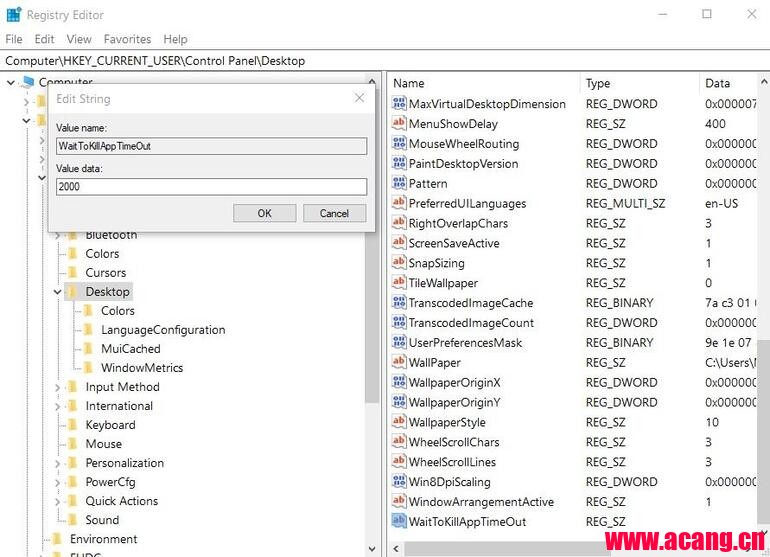Select the Mouse key in tree
This screenshot has width=770, height=557.
(x=104, y=445)
